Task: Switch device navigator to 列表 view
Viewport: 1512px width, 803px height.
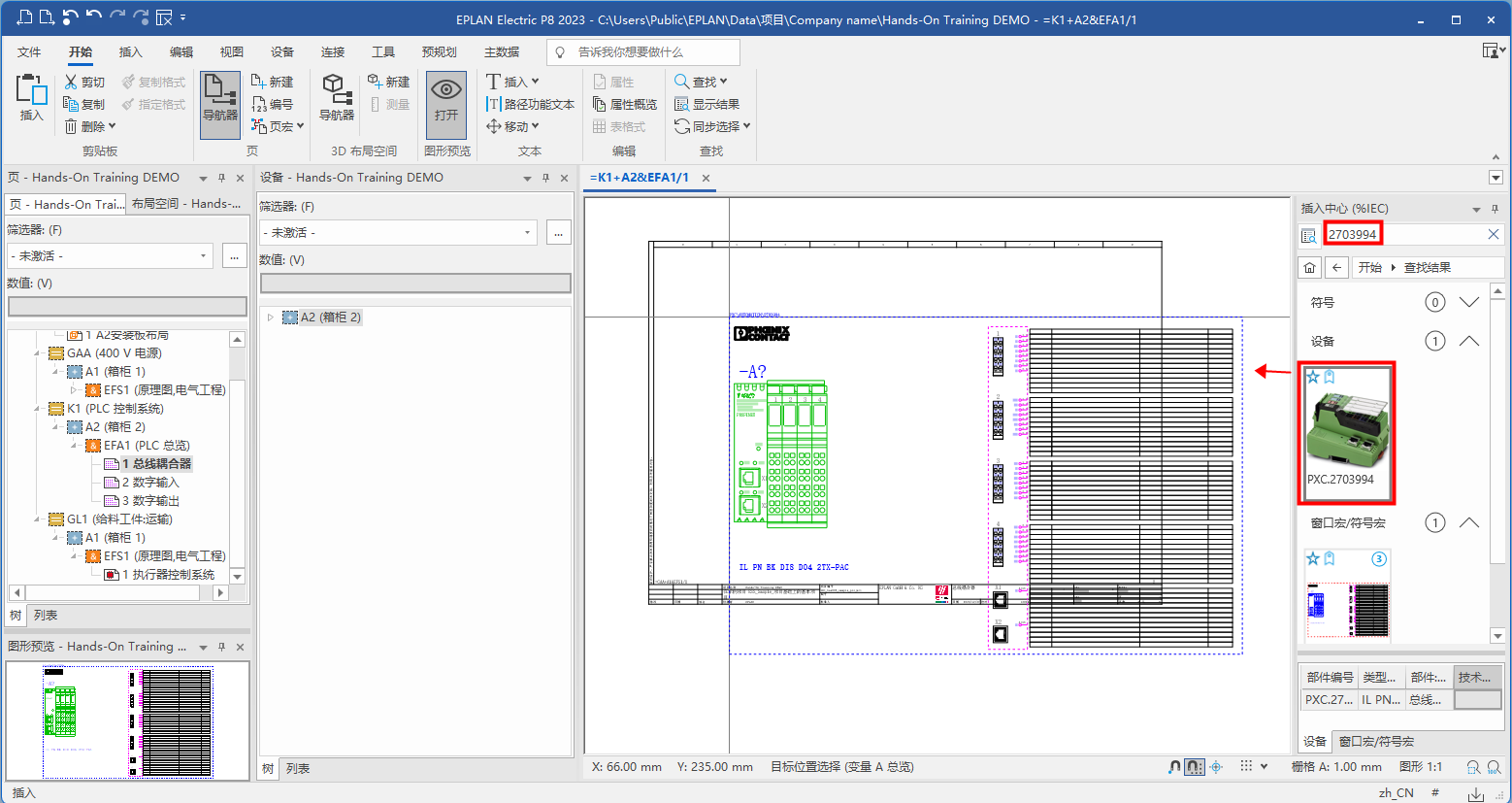Action: [x=297, y=768]
